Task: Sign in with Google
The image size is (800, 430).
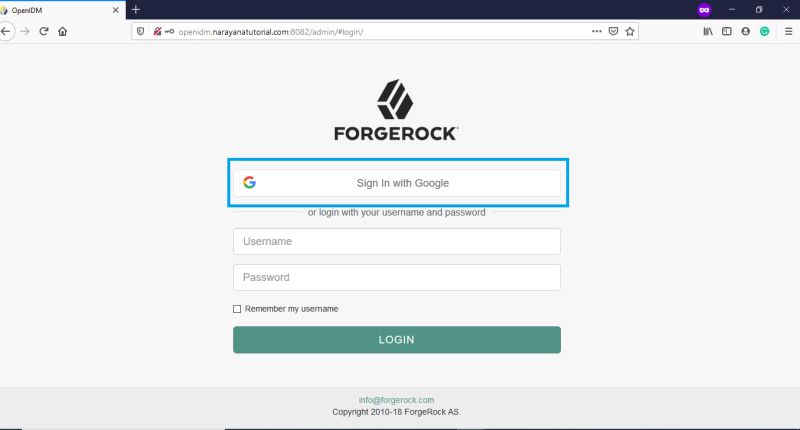Action: click(x=396, y=183)
